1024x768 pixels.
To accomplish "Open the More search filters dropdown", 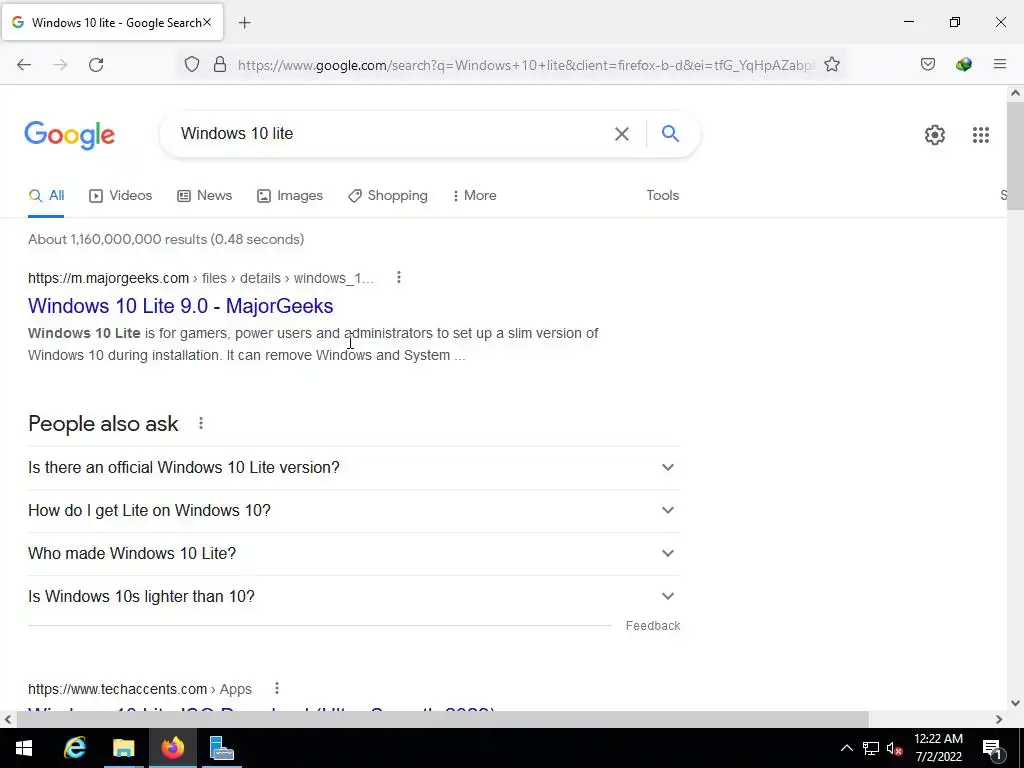I will click(x=474, y=195).
